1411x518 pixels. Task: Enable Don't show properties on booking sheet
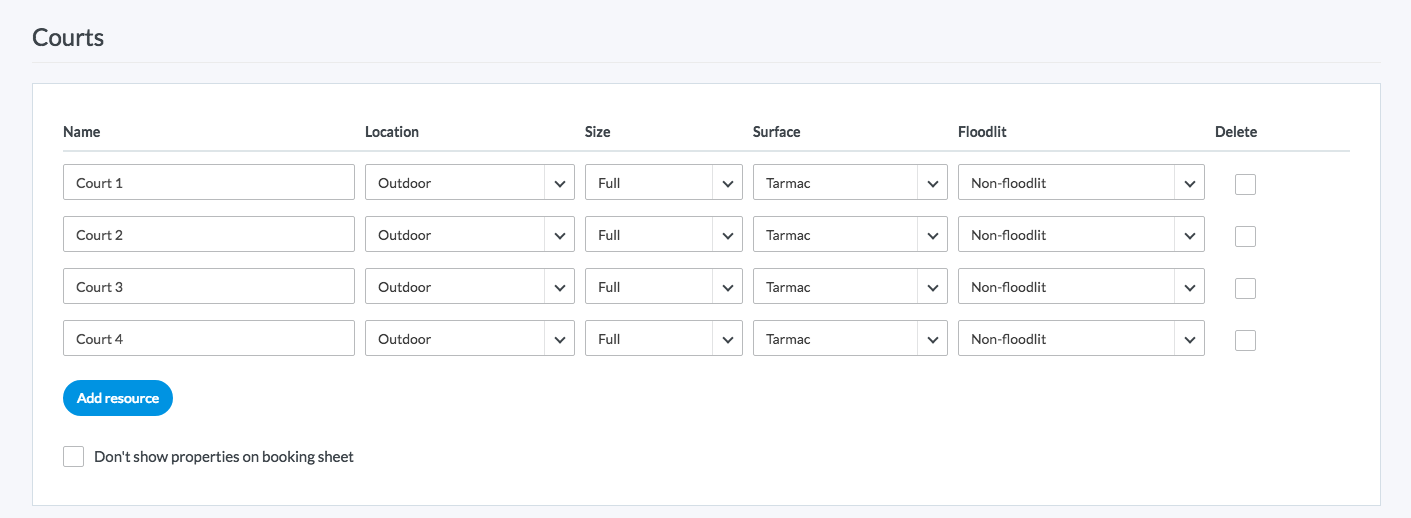[x=73, y=457]
